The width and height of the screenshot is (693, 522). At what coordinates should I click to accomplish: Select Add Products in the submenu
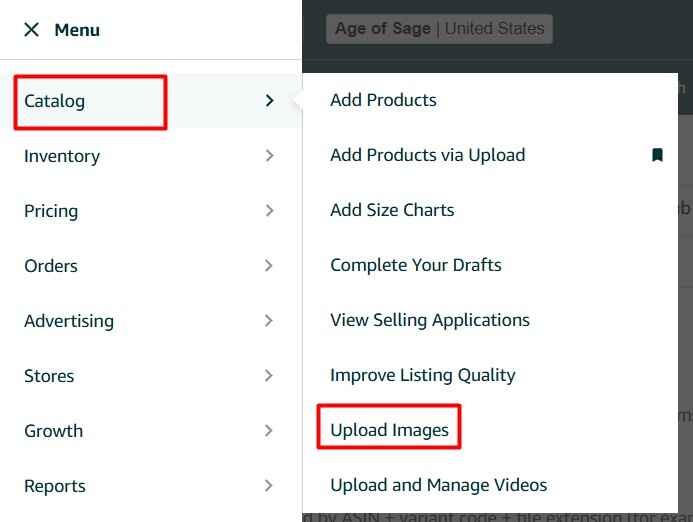coord(383,100)
